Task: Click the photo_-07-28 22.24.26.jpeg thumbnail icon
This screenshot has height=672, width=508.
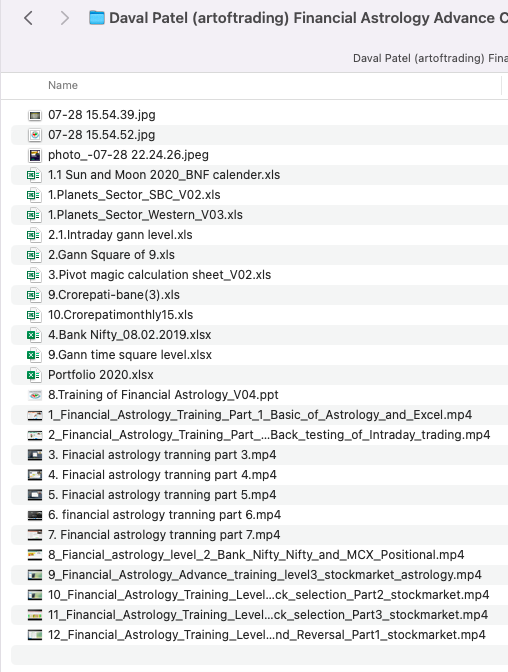Action: pos(35,155)
